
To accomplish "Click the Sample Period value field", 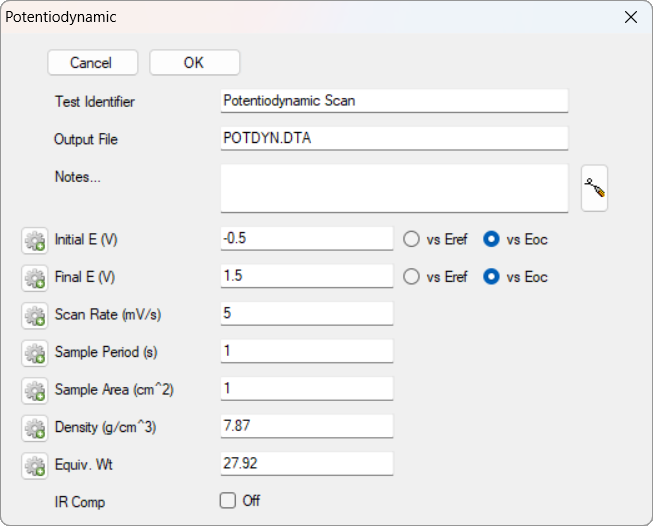I will [307, 351].
